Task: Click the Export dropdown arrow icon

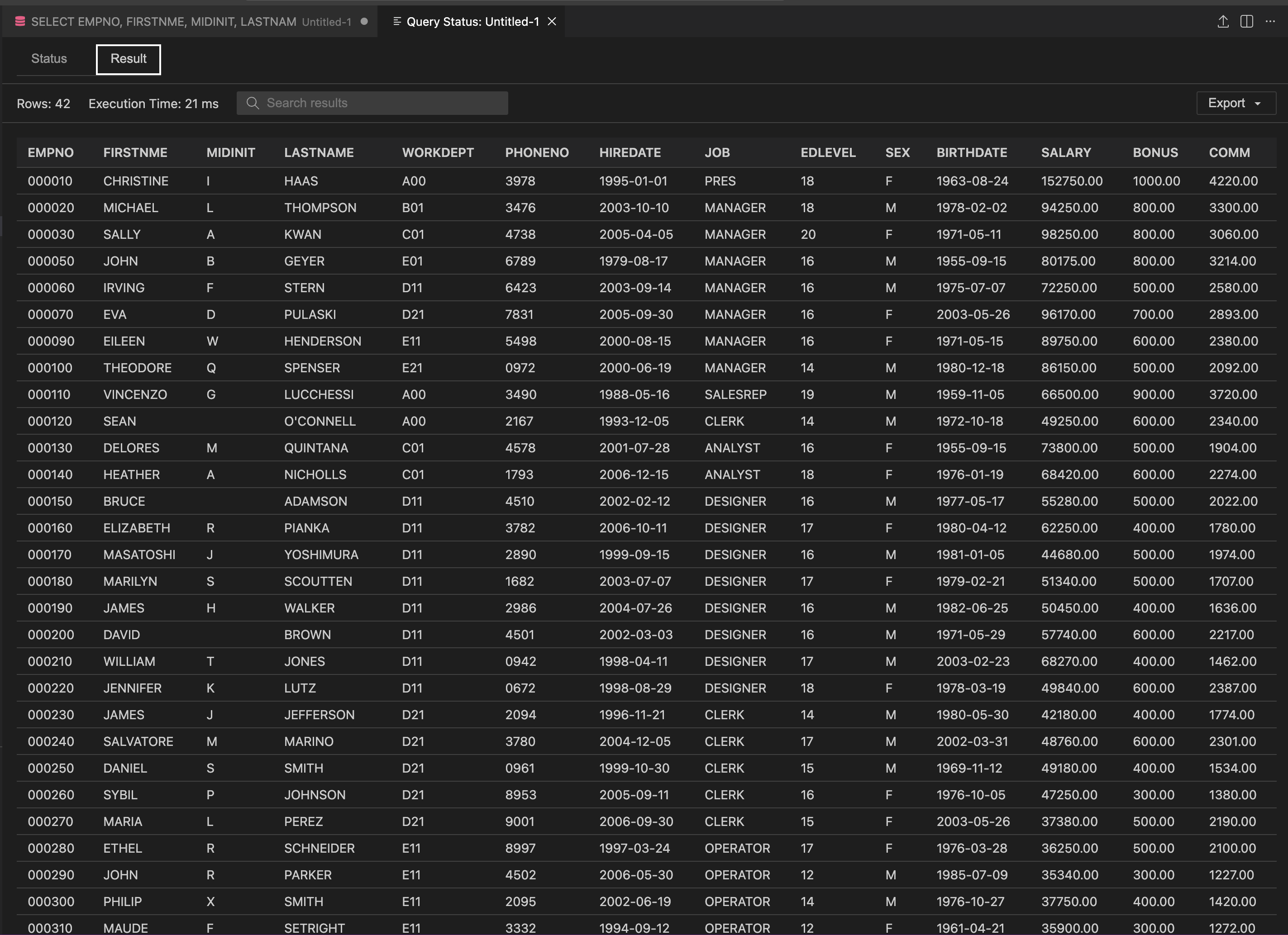Action: coord(1257,103)
